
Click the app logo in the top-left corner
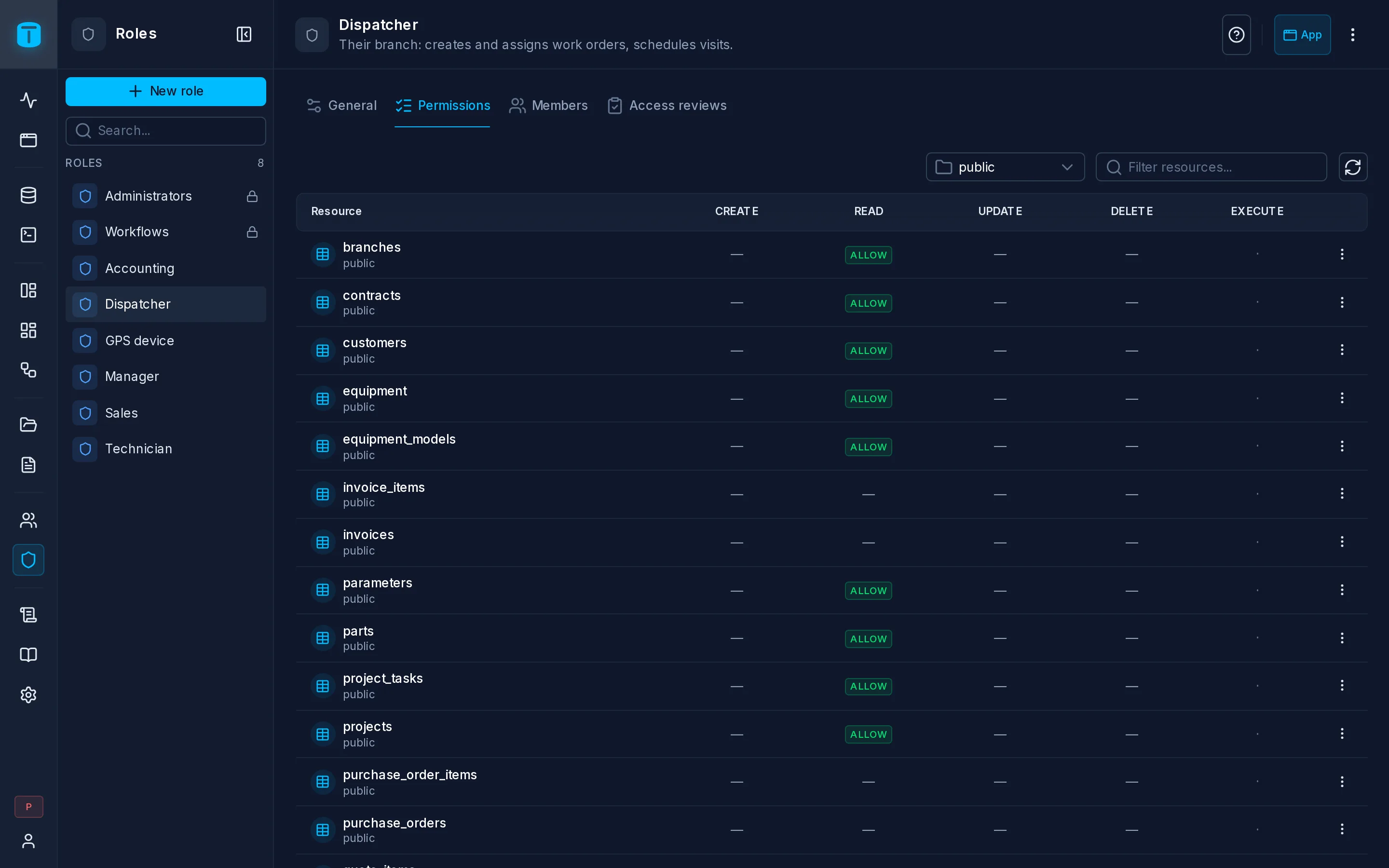pos(28,34)
